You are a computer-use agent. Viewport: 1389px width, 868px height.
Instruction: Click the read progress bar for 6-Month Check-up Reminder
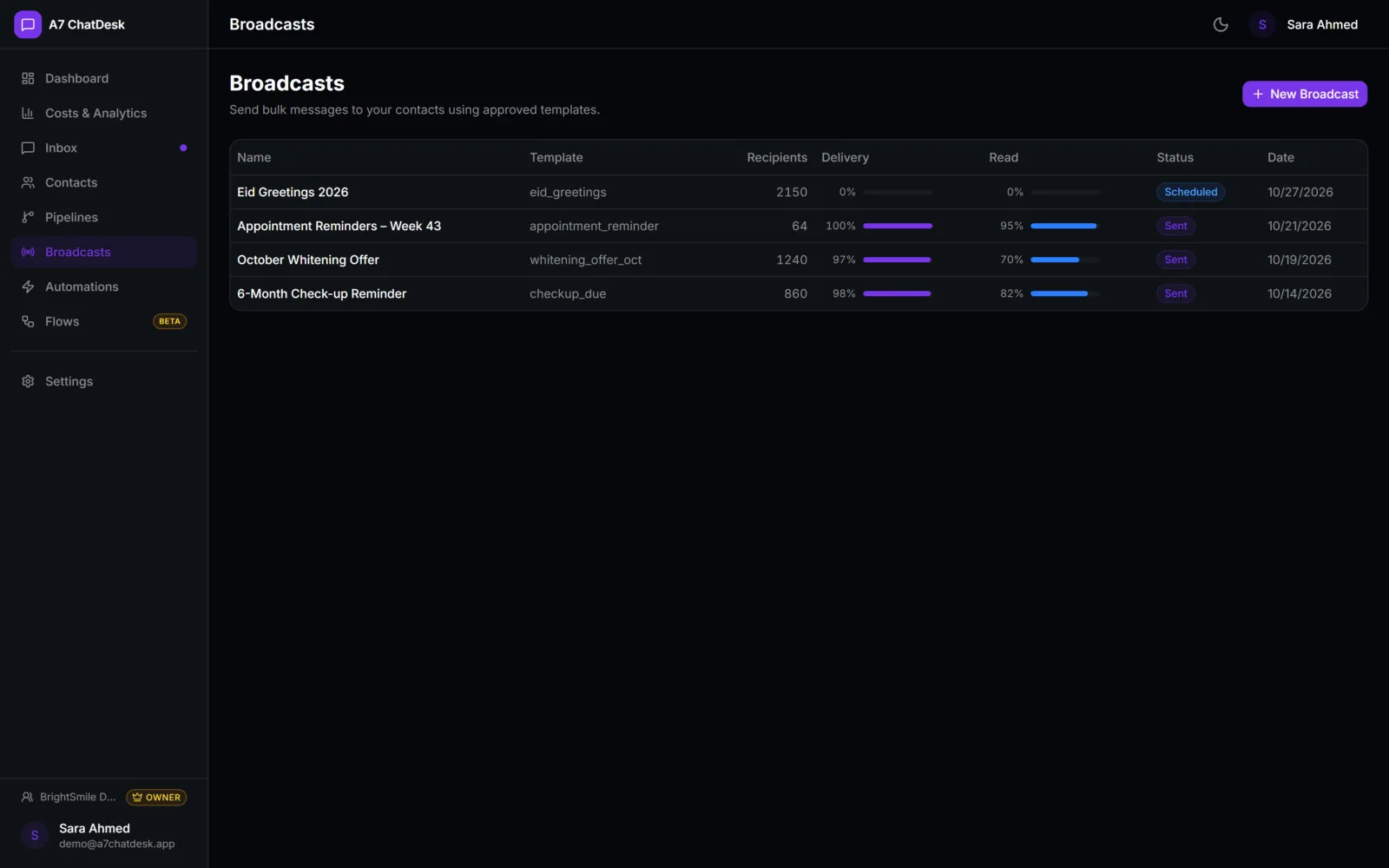click(1065, 293)
